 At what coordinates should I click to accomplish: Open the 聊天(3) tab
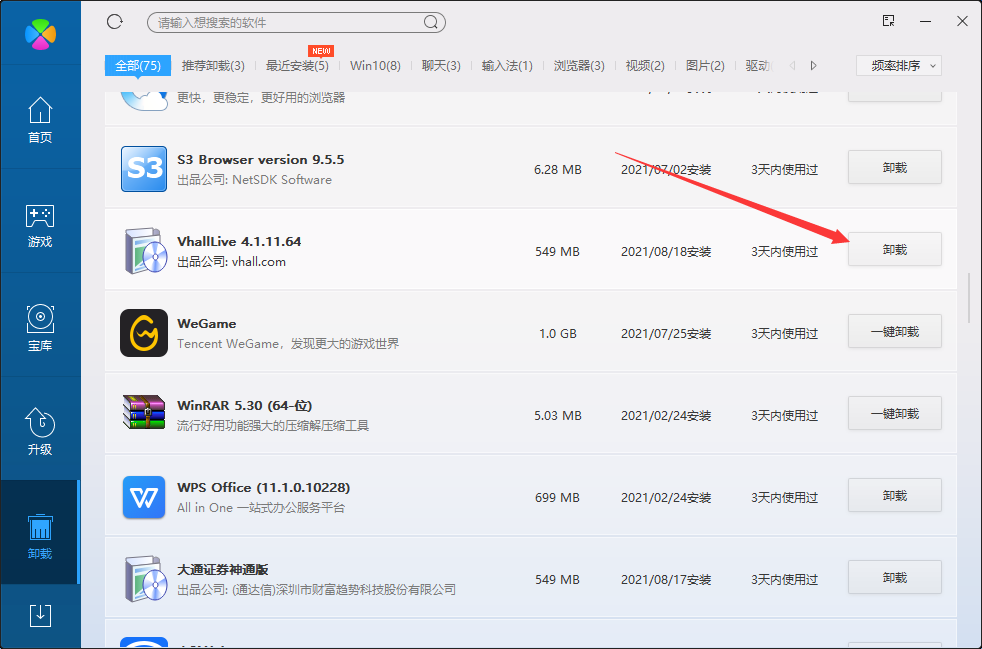click(x=441, y=66)
